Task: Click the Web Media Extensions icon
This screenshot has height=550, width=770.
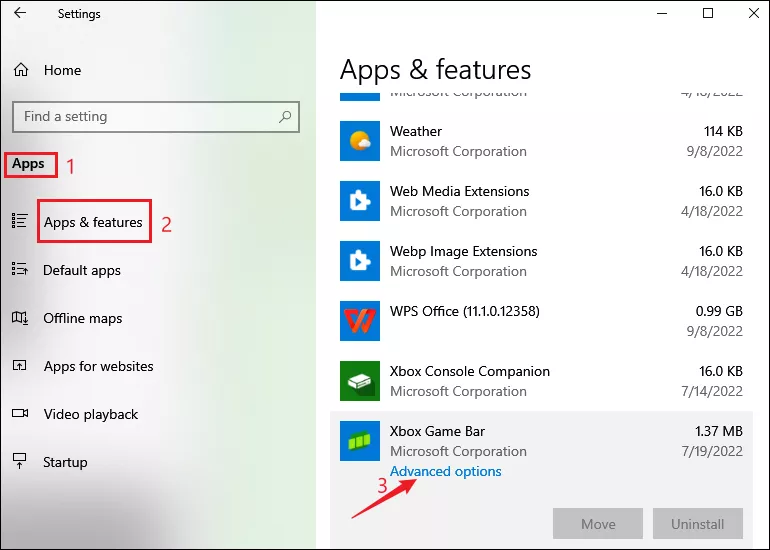Action: point(359,201)
